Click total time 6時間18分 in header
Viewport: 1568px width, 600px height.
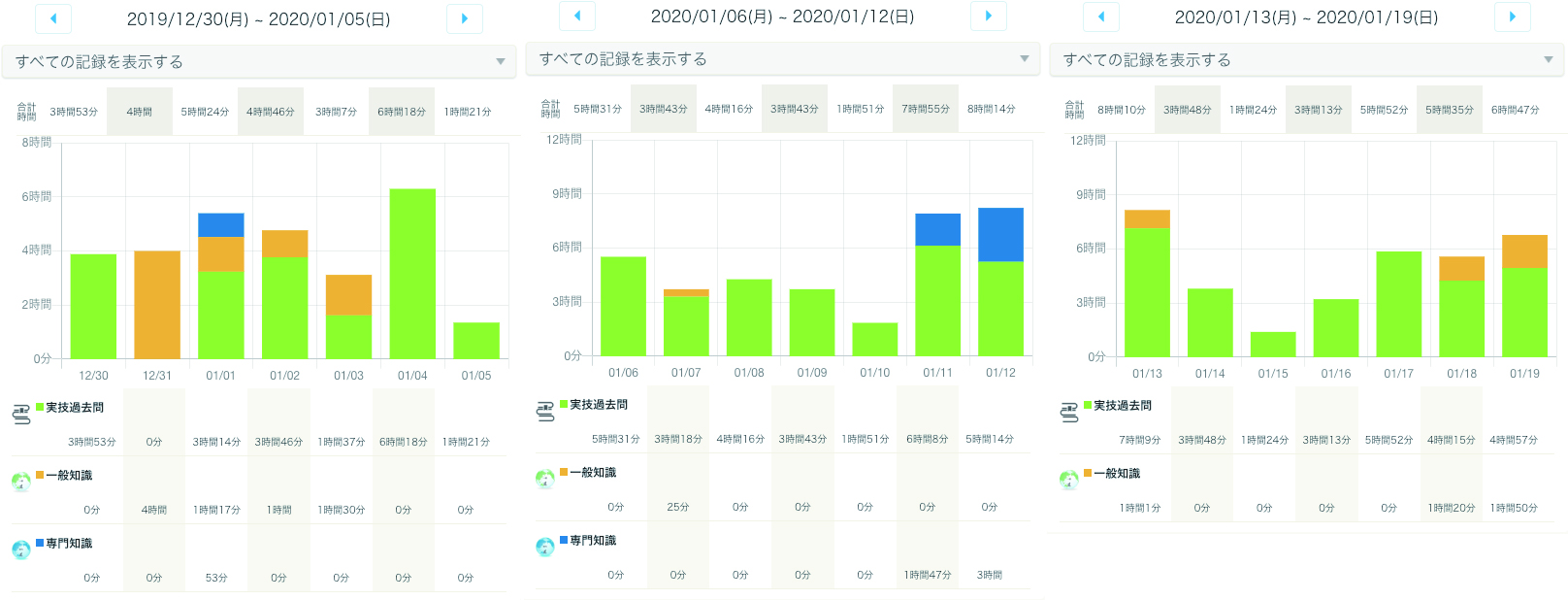point(402,112)
